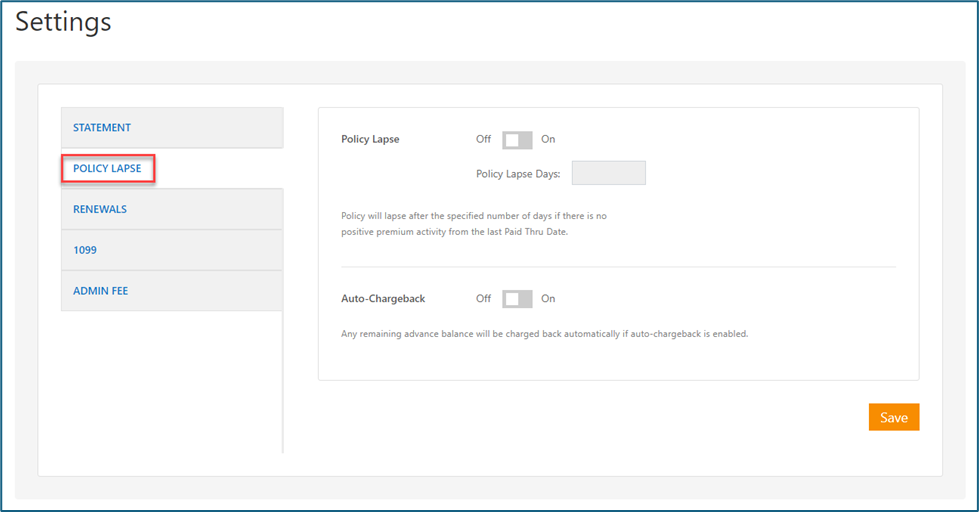Viewport: 979px width, 512px height.
Task: Click the On label beside Policy Lapse toggle
Action: [x=548, y=139]
